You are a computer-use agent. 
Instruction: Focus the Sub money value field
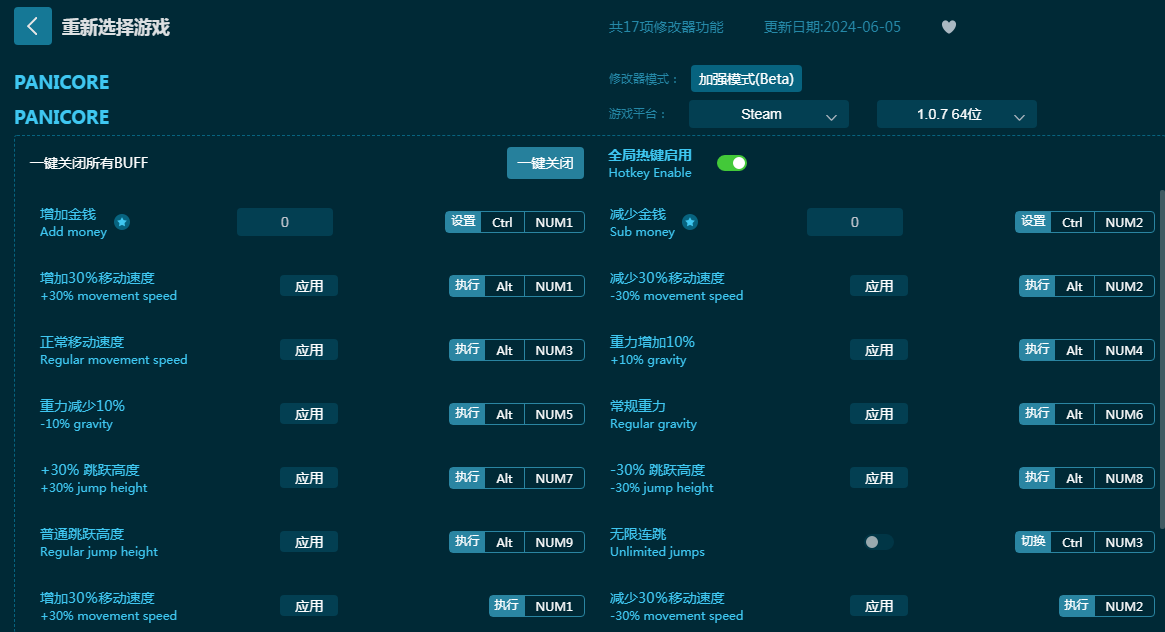854,222
